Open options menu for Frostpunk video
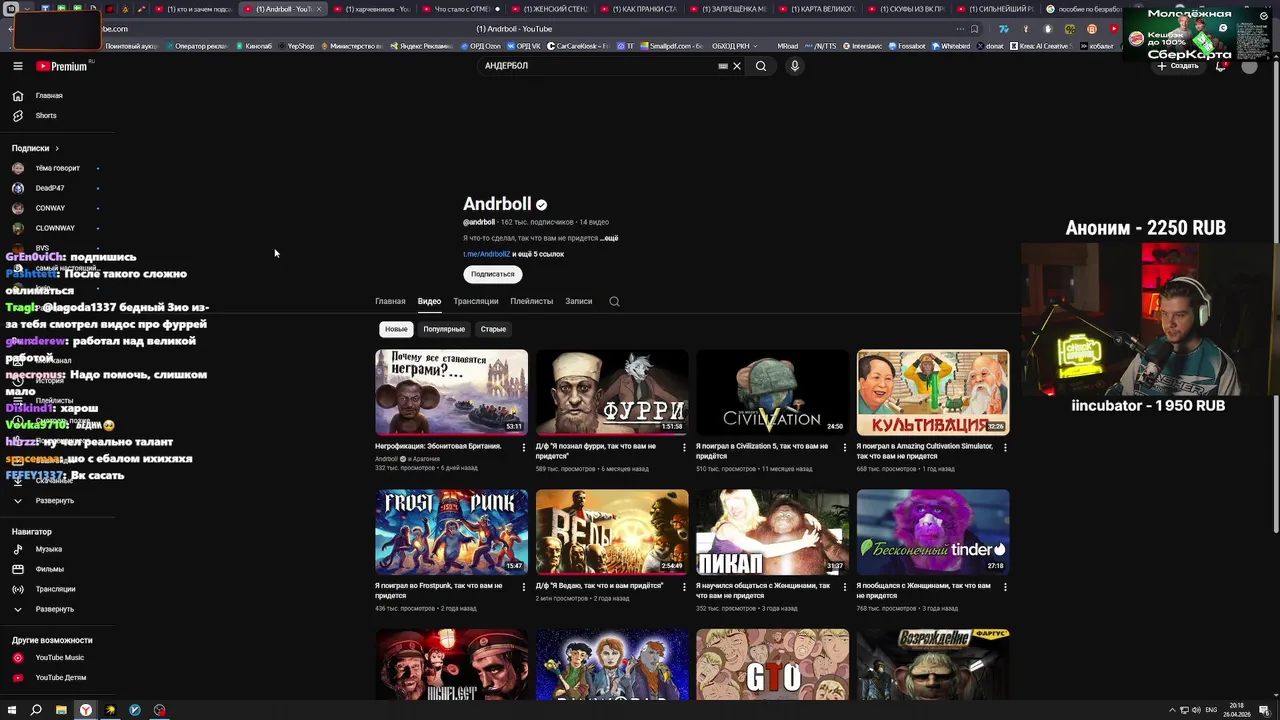Viewport: 1280px width, 720px height. click(524, 588)
